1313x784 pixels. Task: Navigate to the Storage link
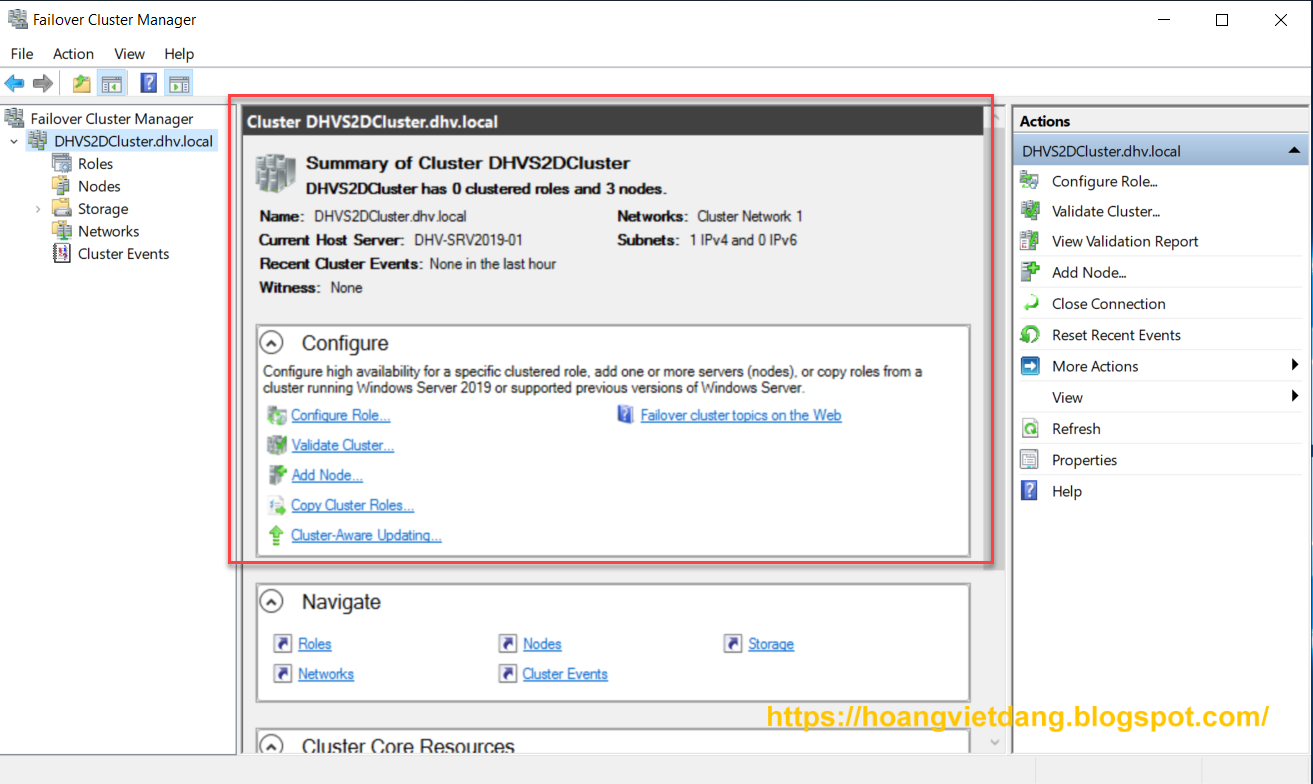[771, 644]
